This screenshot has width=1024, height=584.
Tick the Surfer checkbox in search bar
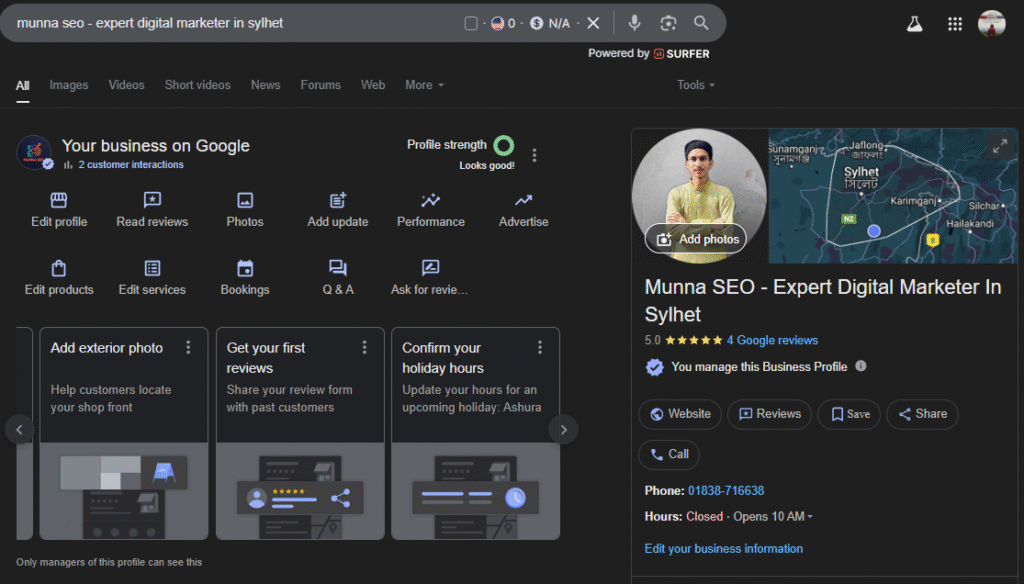pyautogui.click(x=471, y=24)
